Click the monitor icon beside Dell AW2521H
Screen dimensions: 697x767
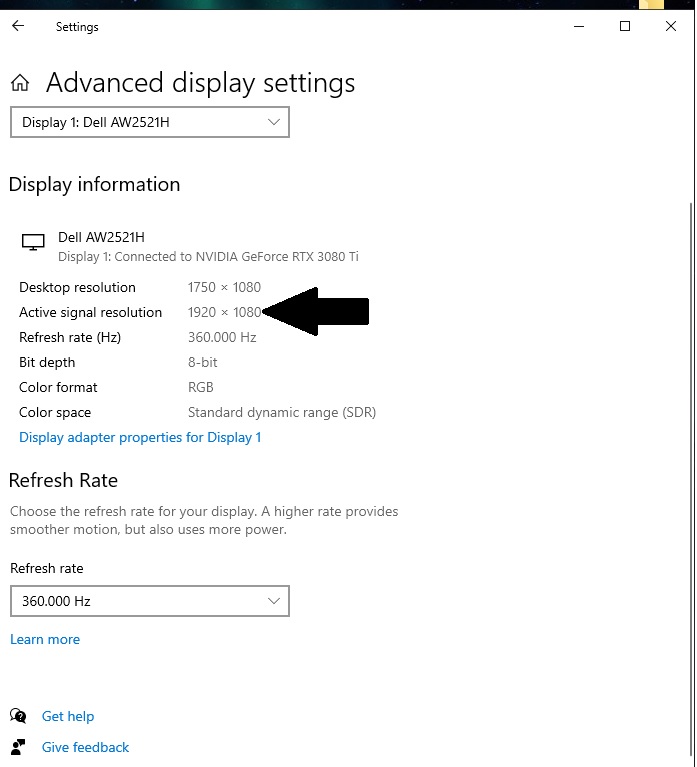point(33,242)
